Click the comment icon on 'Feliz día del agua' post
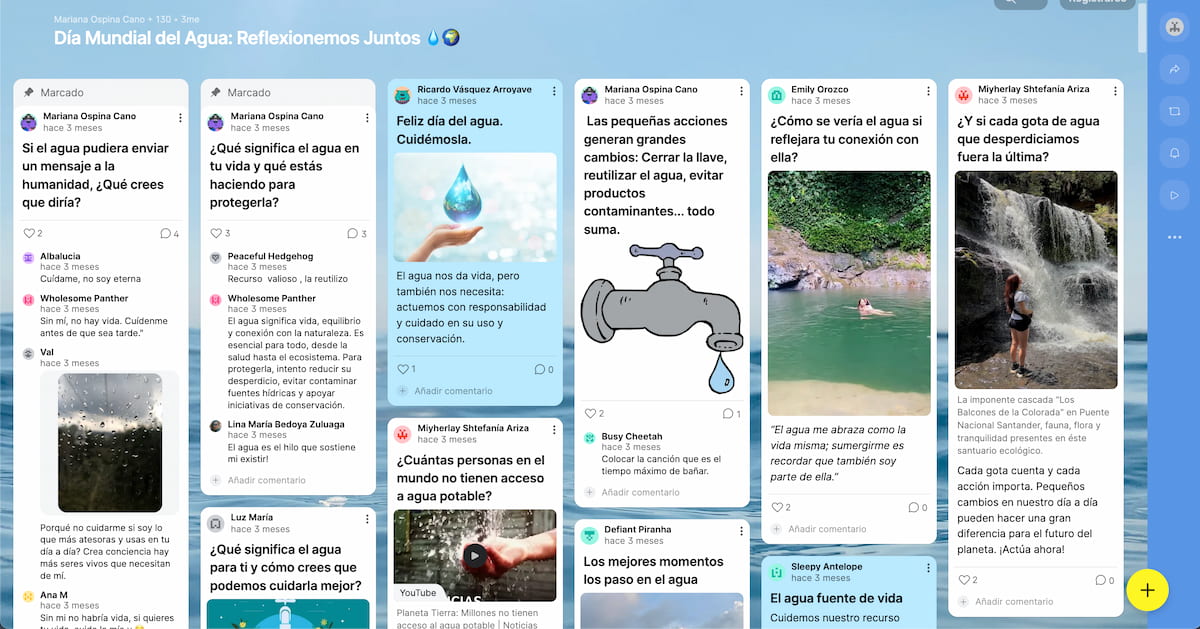Image resolution: width=1200 pixels, height=629 pixels. pos(539,369)
